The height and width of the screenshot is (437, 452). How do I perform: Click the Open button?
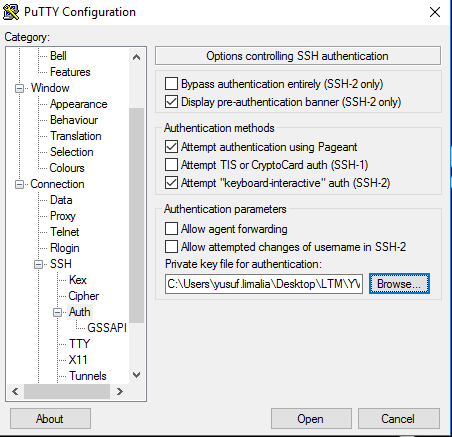coord(311,419)
